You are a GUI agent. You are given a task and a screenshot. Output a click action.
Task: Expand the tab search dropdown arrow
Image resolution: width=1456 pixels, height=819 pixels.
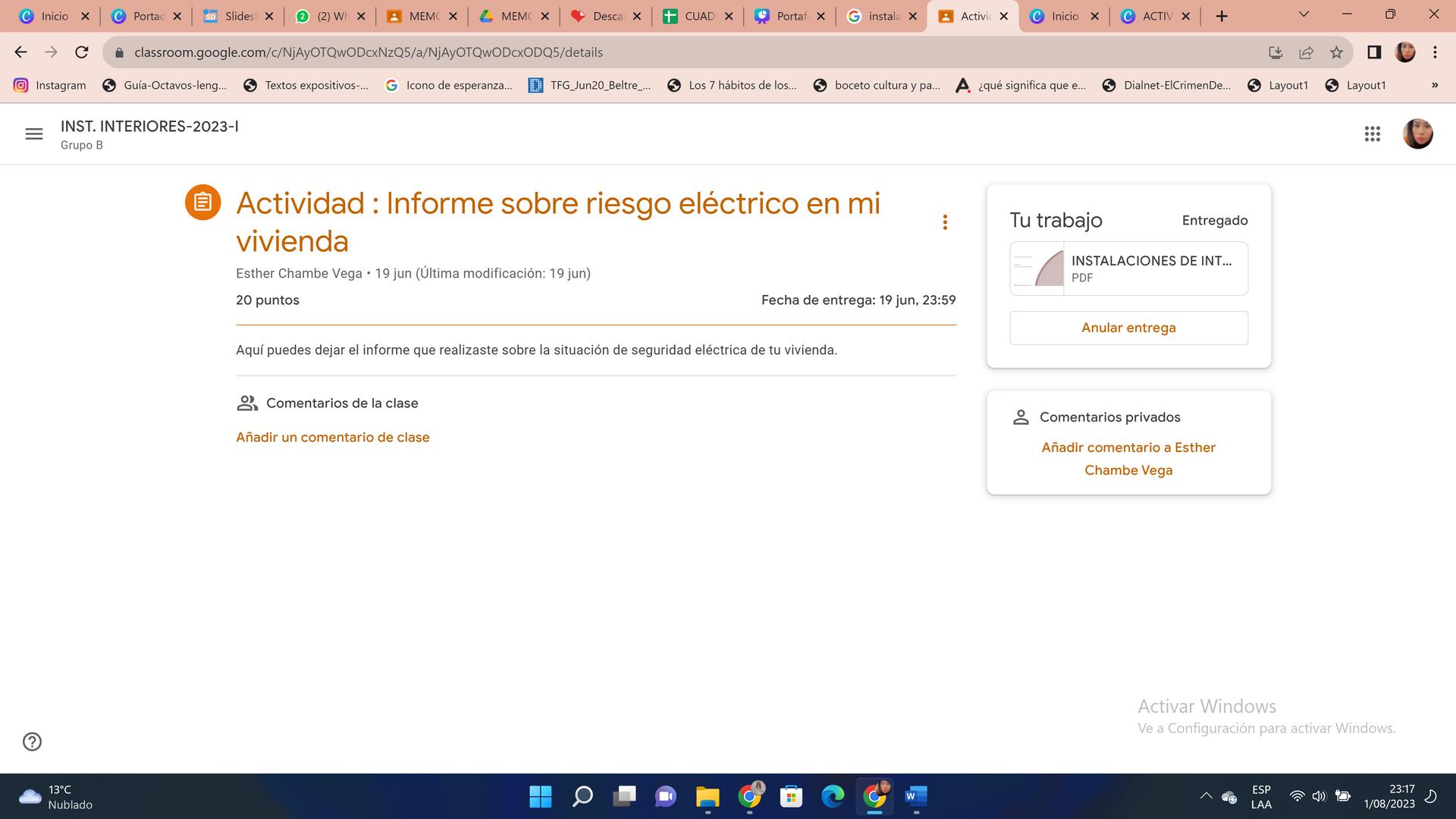pyautogui.click(x=1304, y=15)
